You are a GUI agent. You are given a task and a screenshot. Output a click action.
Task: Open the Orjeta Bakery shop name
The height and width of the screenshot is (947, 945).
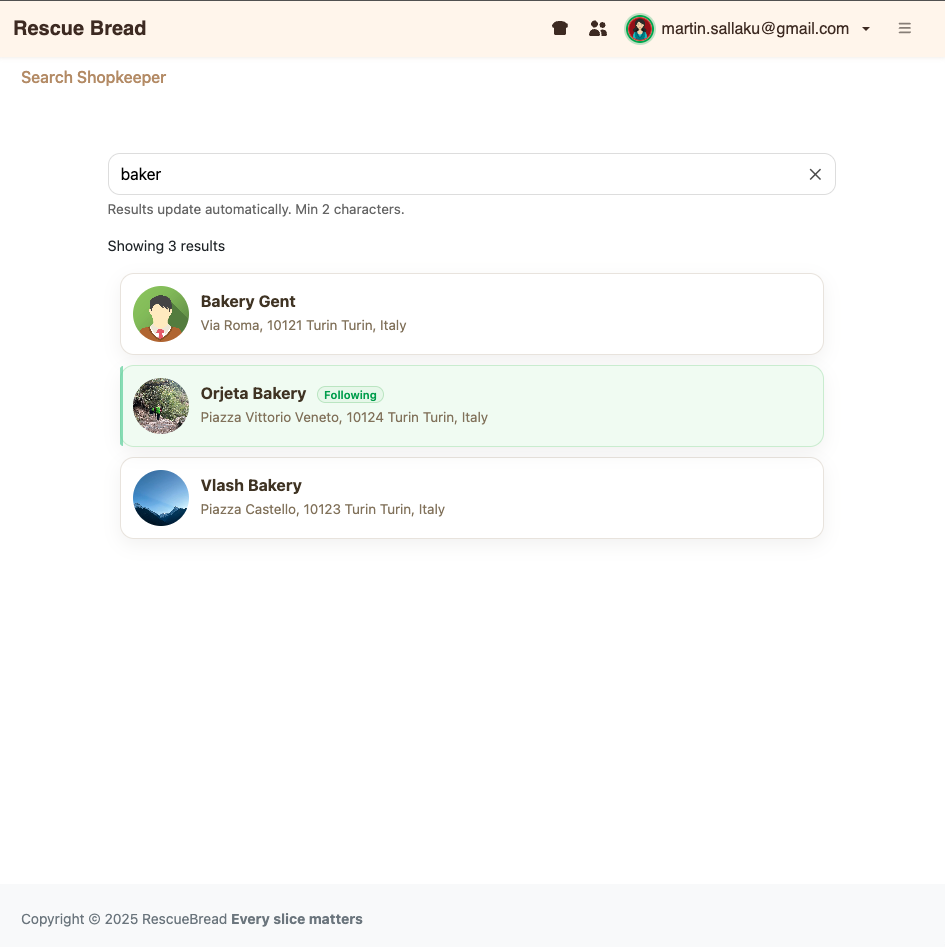click(x=253, y=393)
